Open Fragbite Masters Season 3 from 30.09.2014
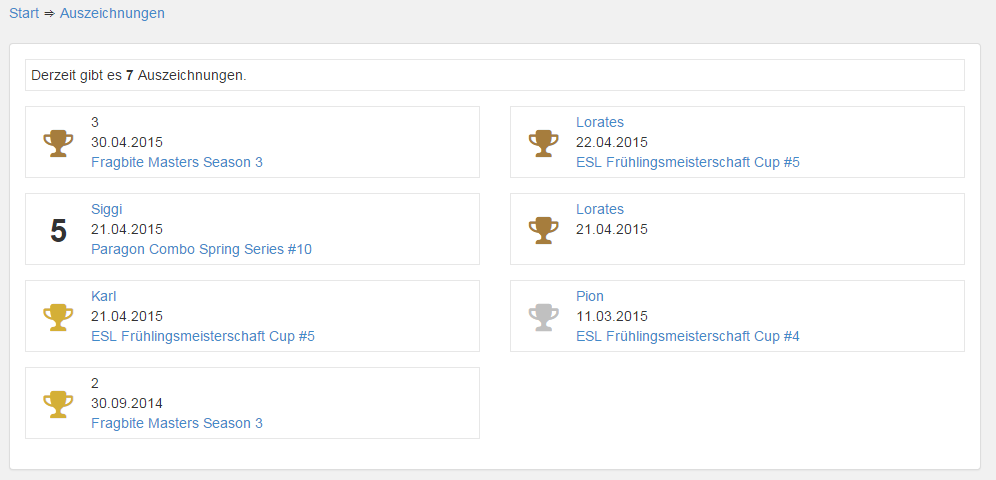The width and height of the screenshot is (996, 480). tap(177, 423)
